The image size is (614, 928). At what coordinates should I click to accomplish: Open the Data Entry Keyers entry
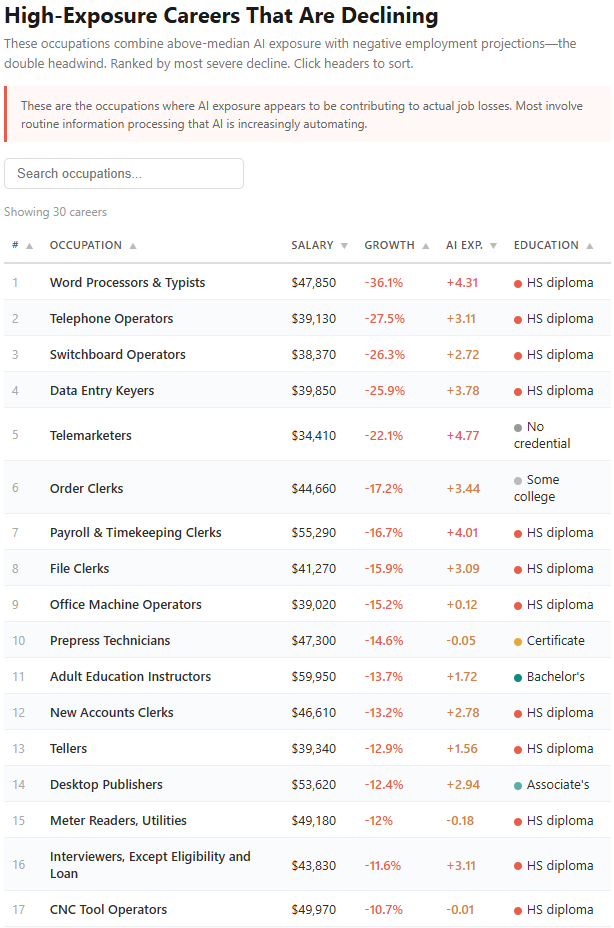click(307, 390)
